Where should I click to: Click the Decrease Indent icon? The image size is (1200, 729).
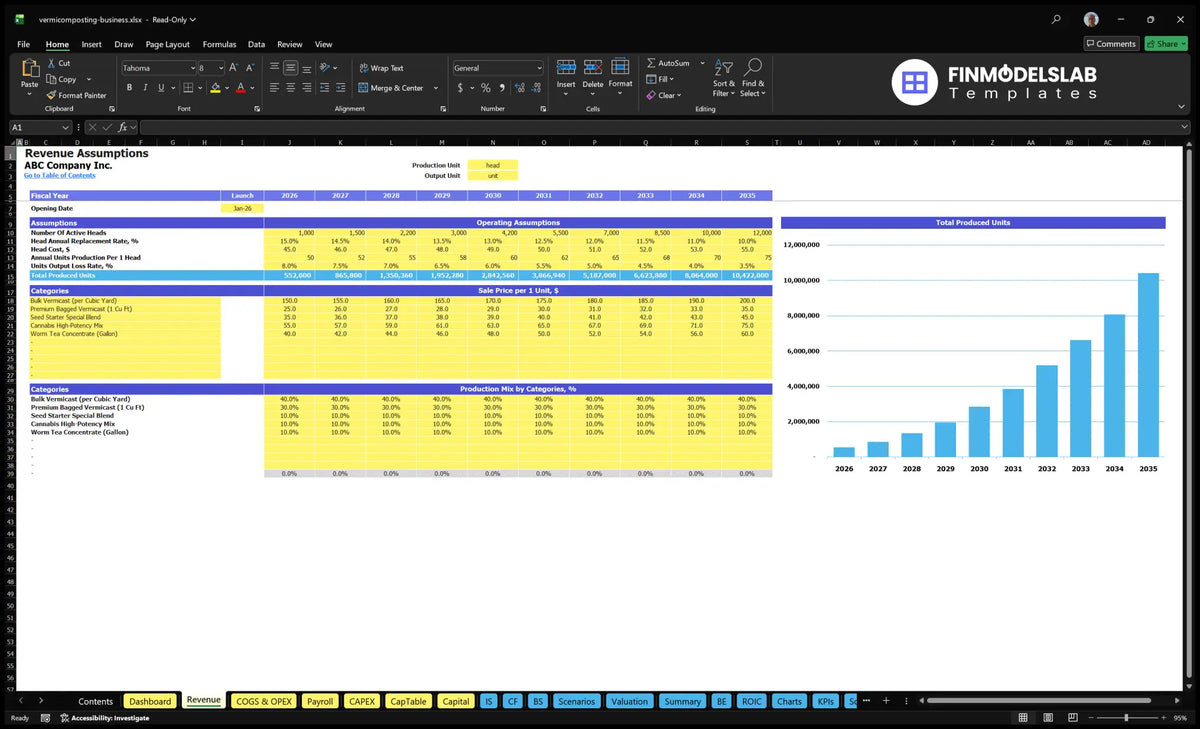pos(324,88)
